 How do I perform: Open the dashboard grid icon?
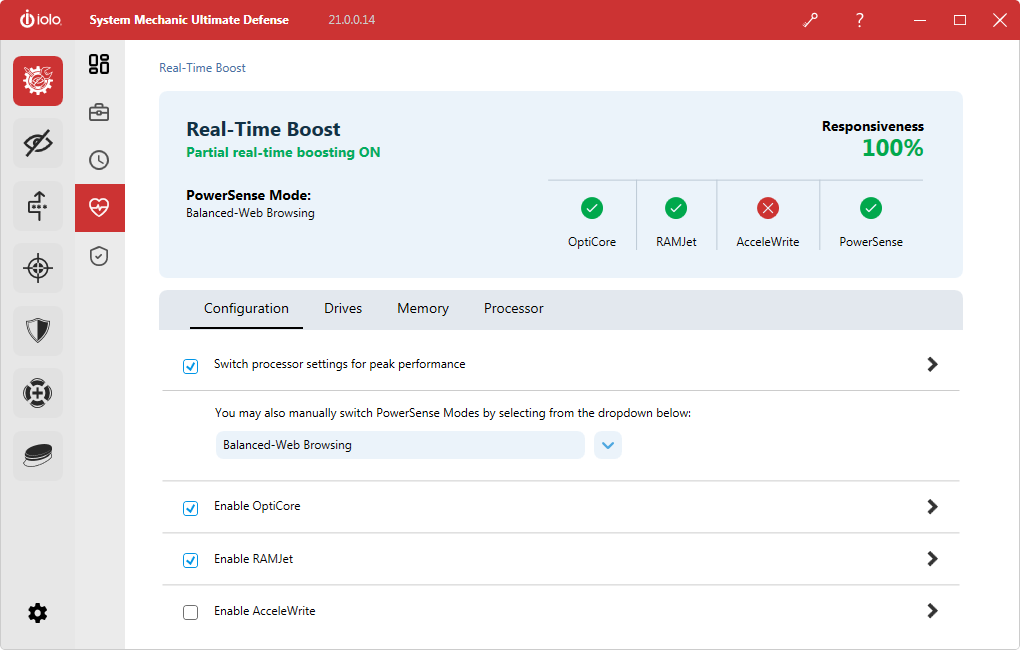[x=99, y=65]
